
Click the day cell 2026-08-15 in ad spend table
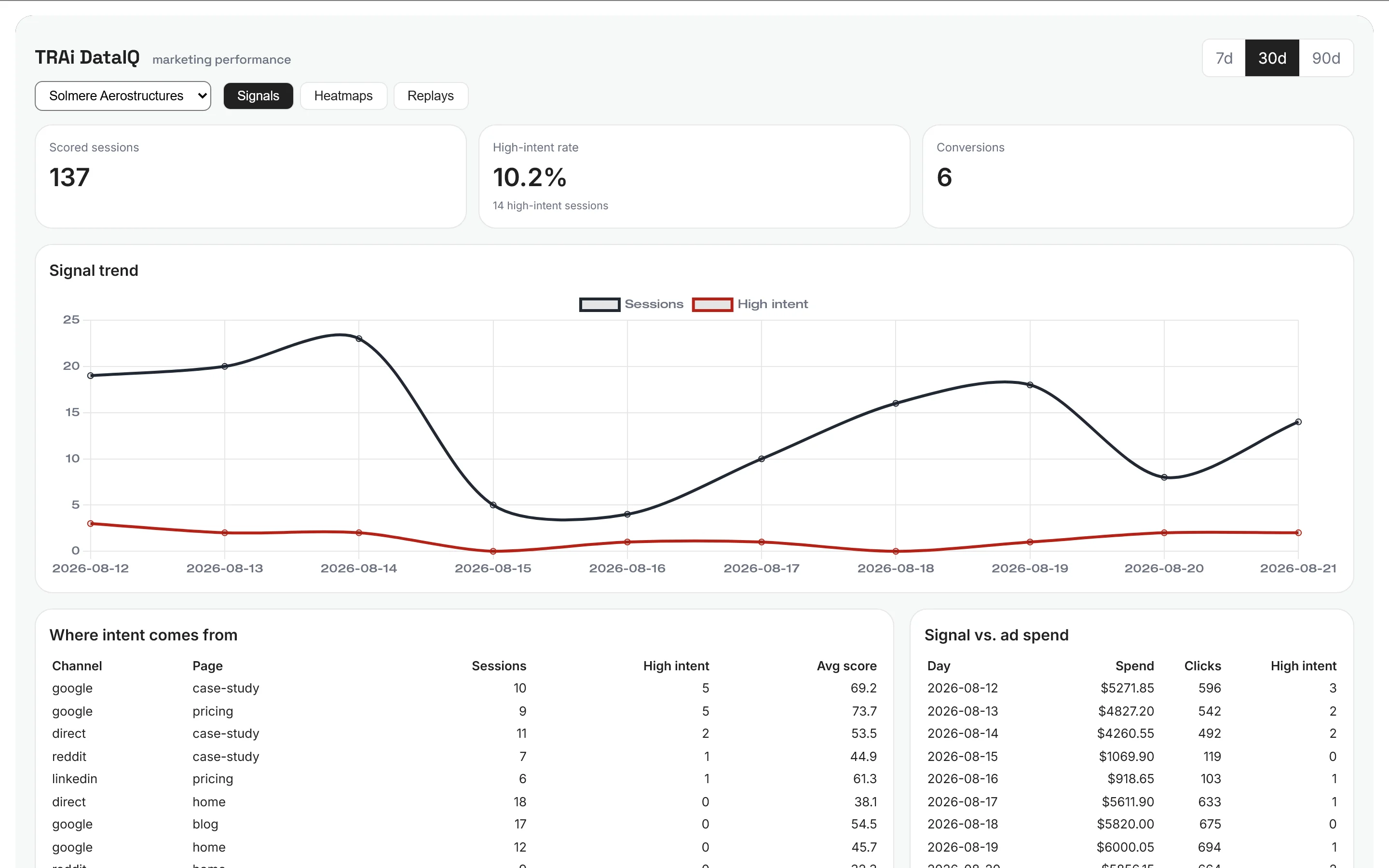pos(963,757)
